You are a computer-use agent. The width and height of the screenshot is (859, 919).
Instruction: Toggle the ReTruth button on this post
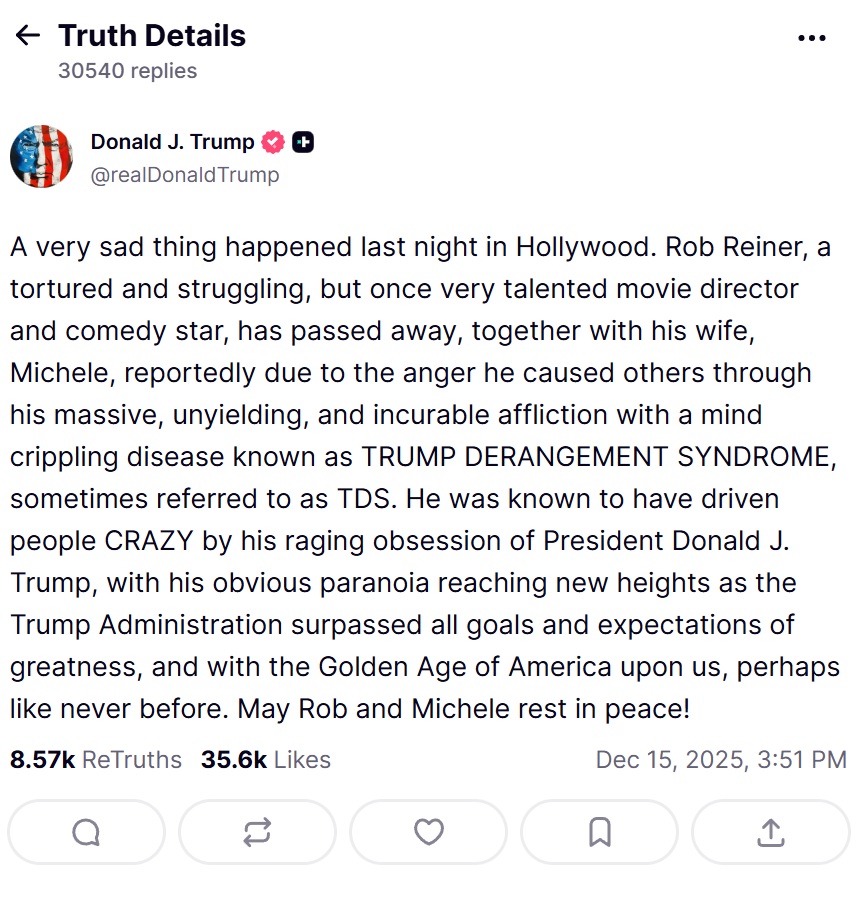click(x=257, y=832)
